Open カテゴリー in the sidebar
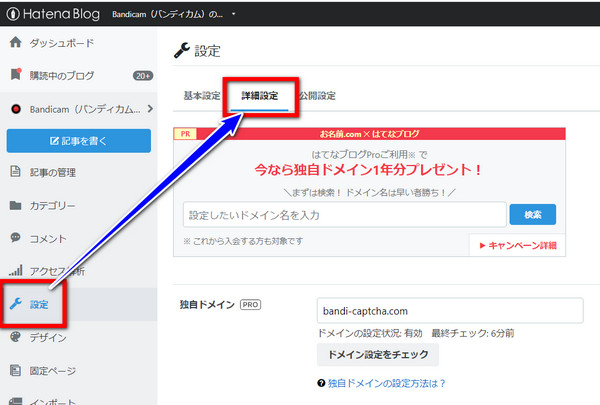 pos(52,206)
